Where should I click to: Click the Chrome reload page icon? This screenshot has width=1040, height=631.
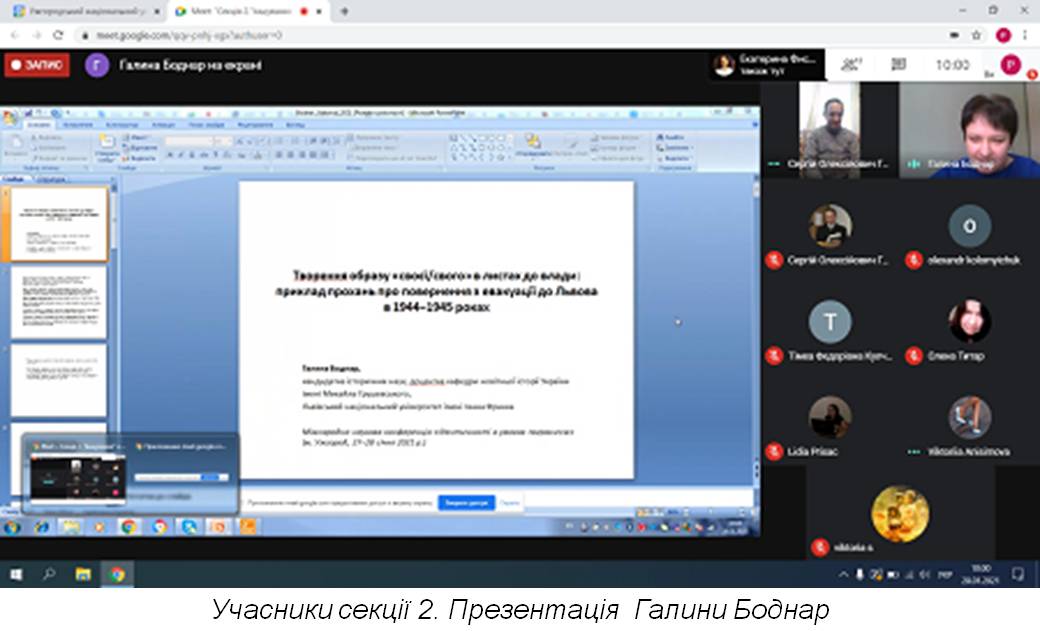tap(58, 35)
